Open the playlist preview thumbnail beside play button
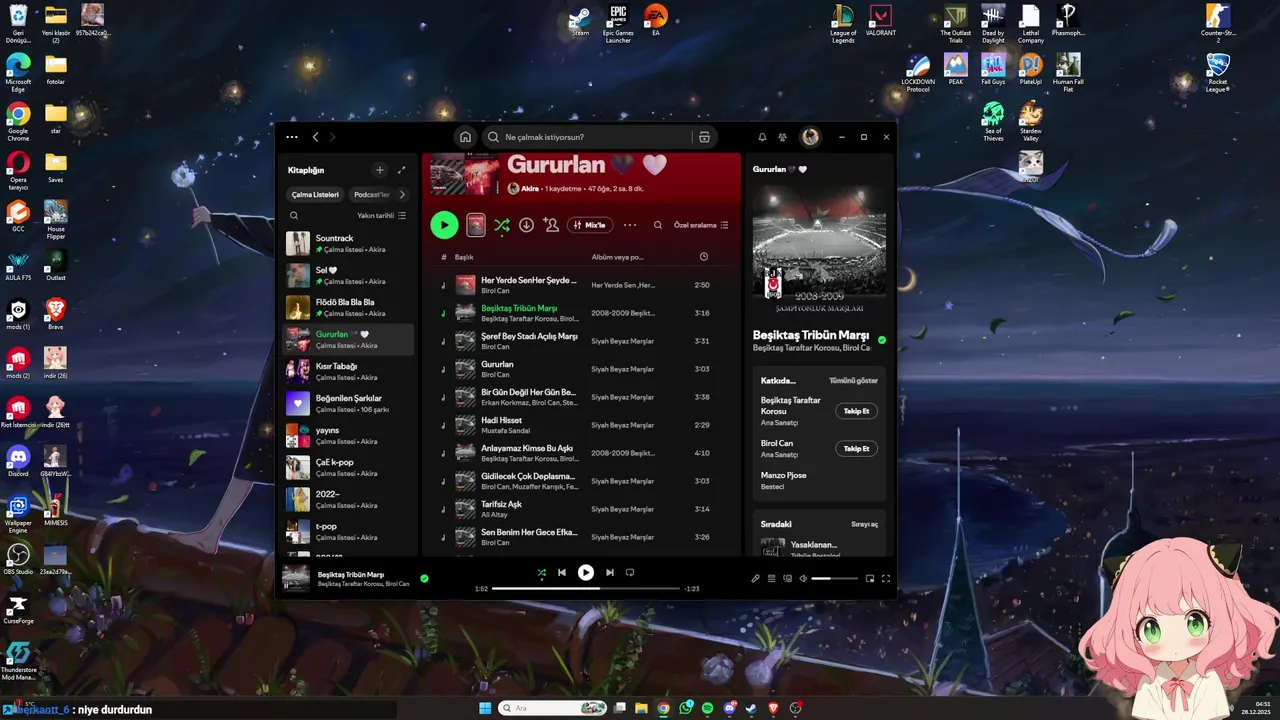Viewport: 1280px width, 720px height. click(476, 225)
